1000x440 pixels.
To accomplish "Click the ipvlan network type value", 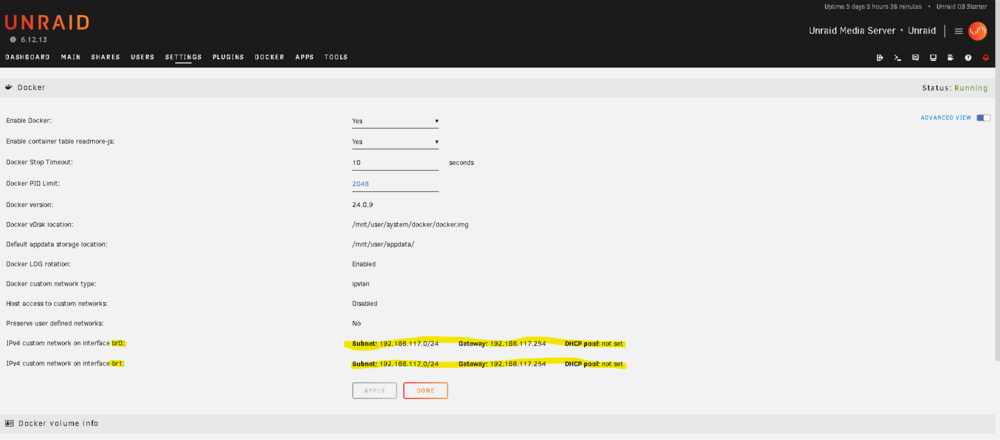I will tap(360, 284).
